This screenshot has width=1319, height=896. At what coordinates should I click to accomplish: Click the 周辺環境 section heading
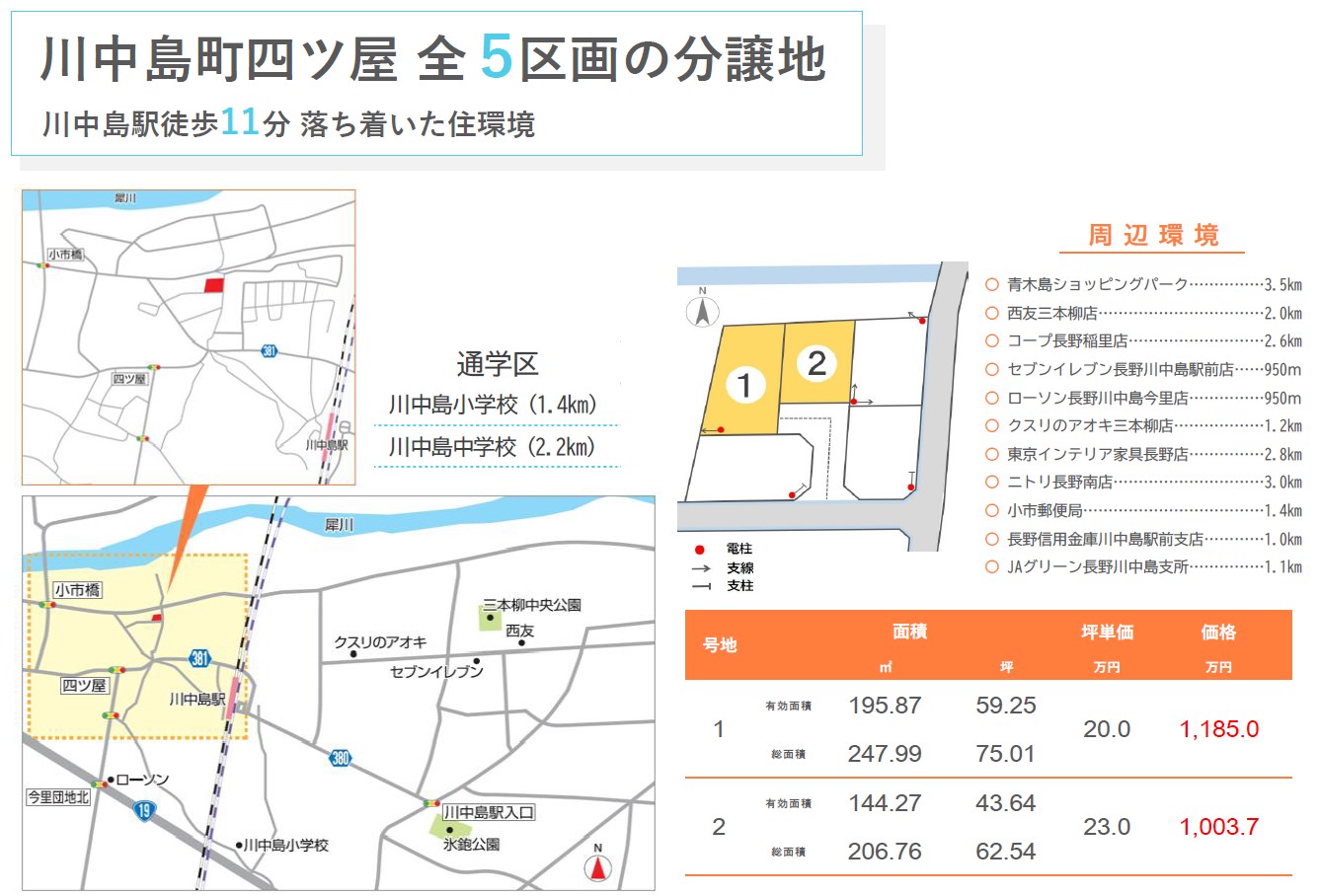pyautogui.click(x=1153, y=236)
